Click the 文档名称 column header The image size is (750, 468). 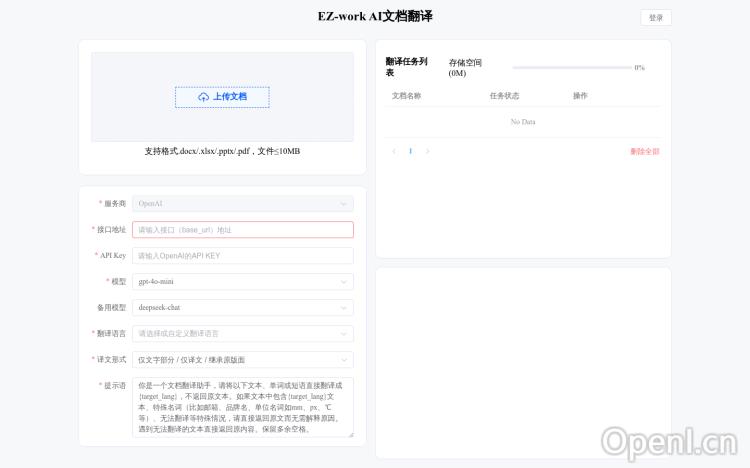click(406, 96)
